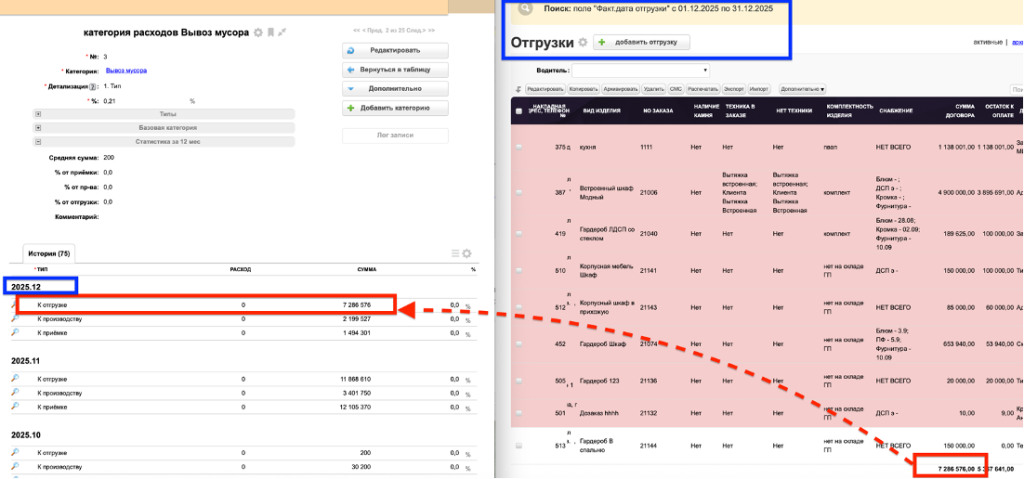Expand the Типы section
Screen dimensions: 1024x479
click(x=38, y=114)
